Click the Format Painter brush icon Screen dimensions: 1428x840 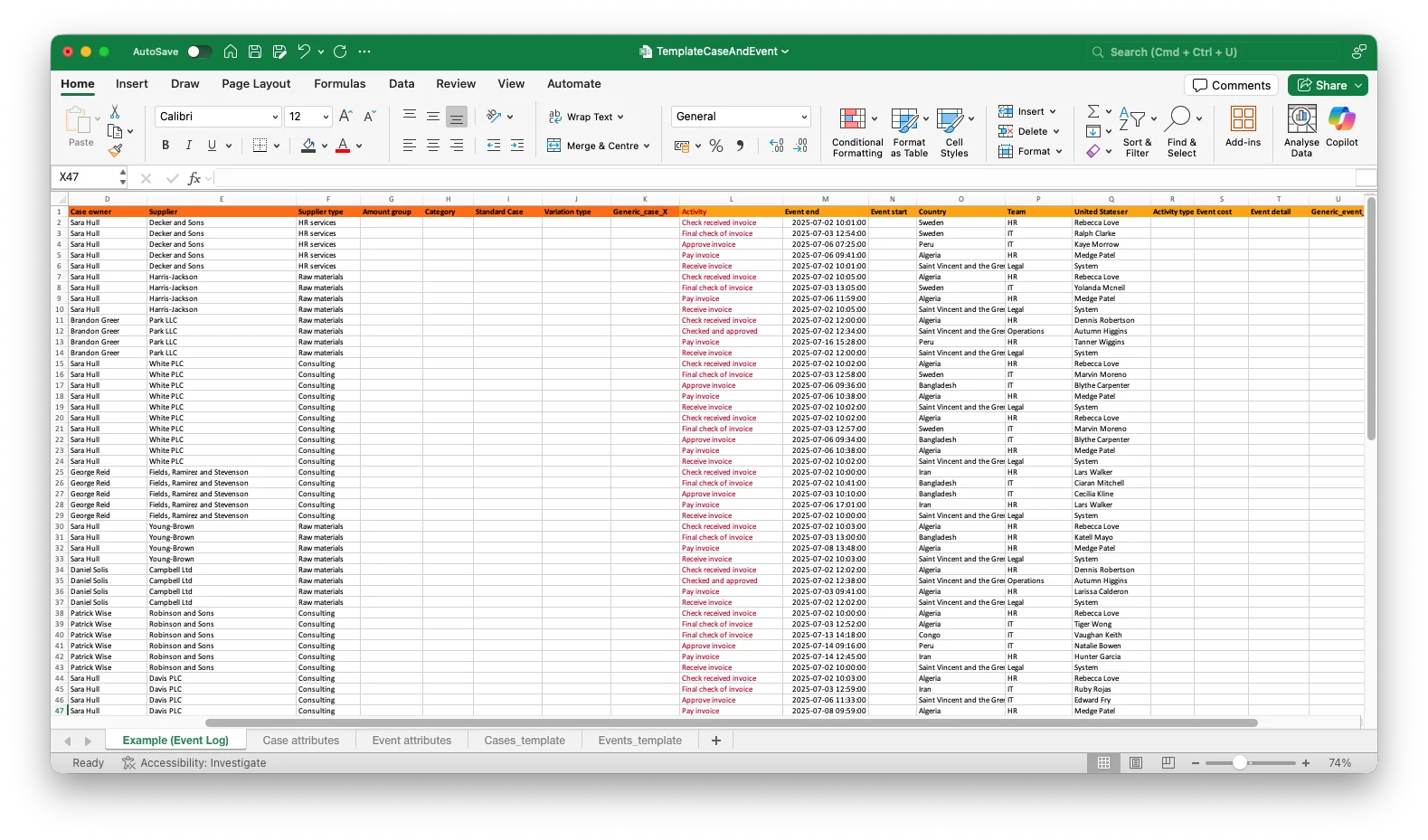pyautogui.click(x=115, y=150)
